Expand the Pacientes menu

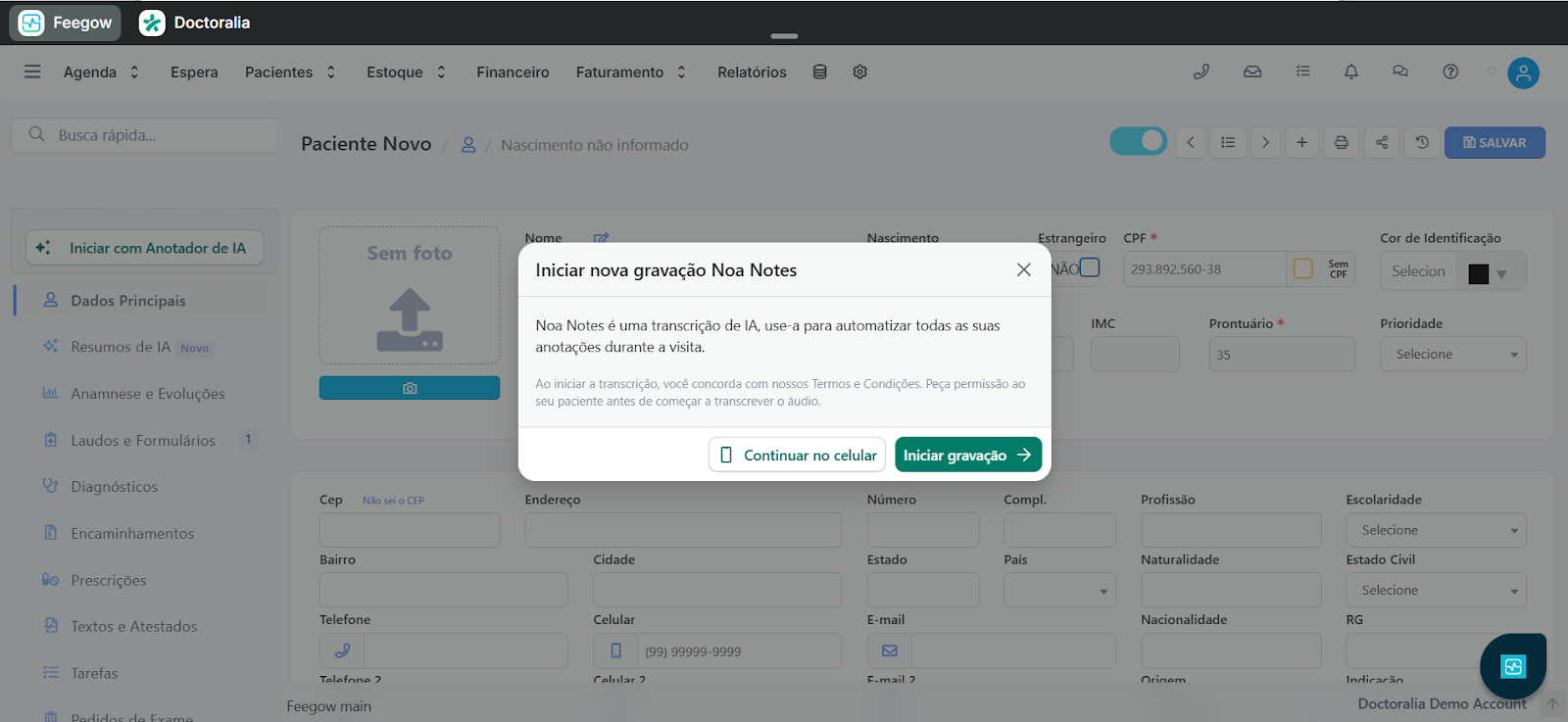pos(290,72)
